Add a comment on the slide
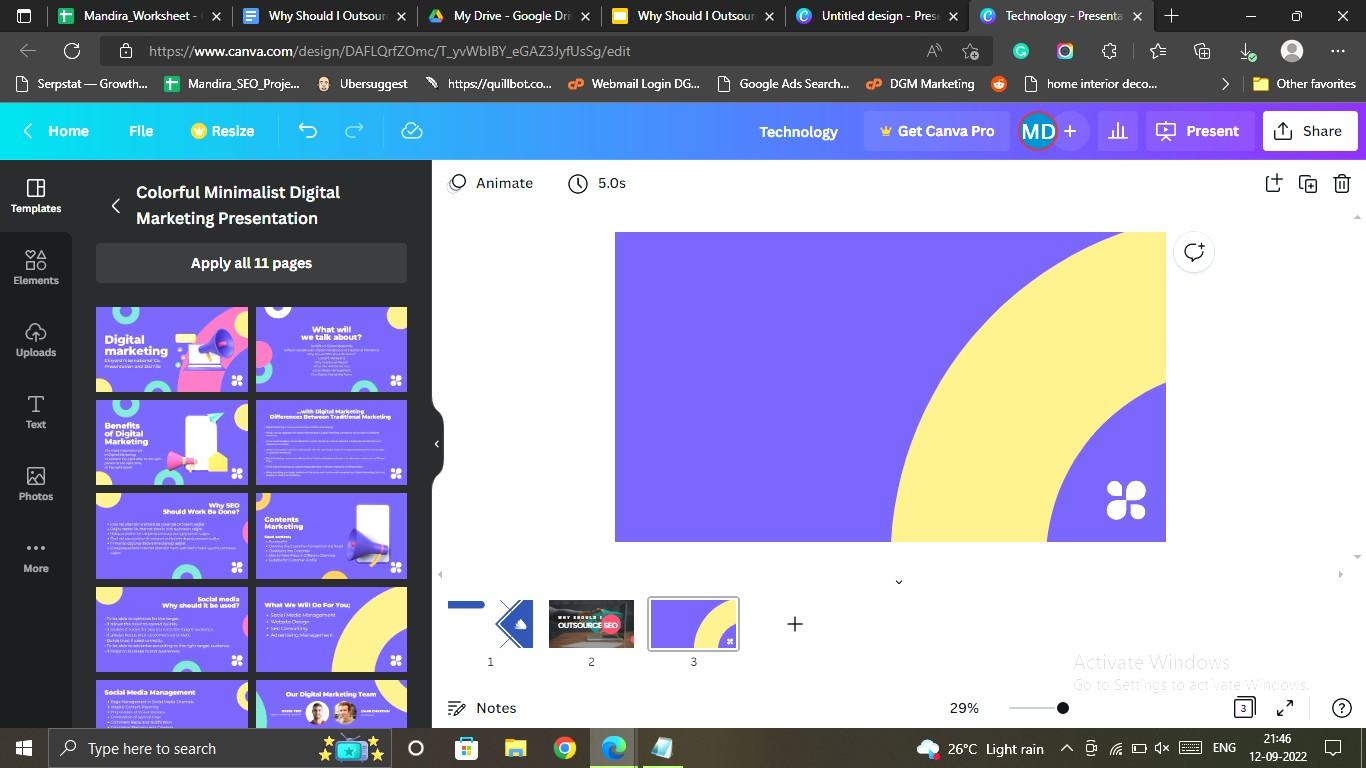Image resolution: width=1366 pixels, height=768 pixels. (x=1194, y=252)
